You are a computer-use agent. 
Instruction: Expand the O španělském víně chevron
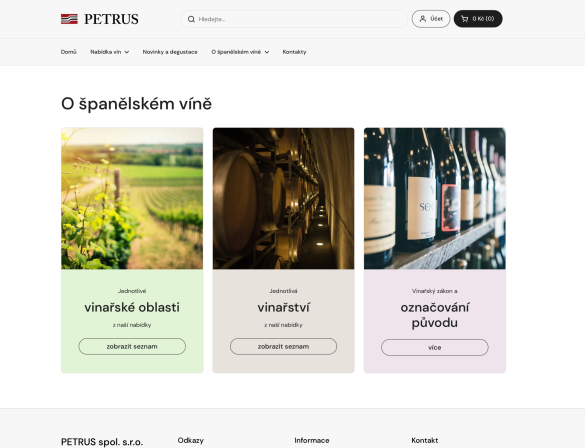point(267,52)
